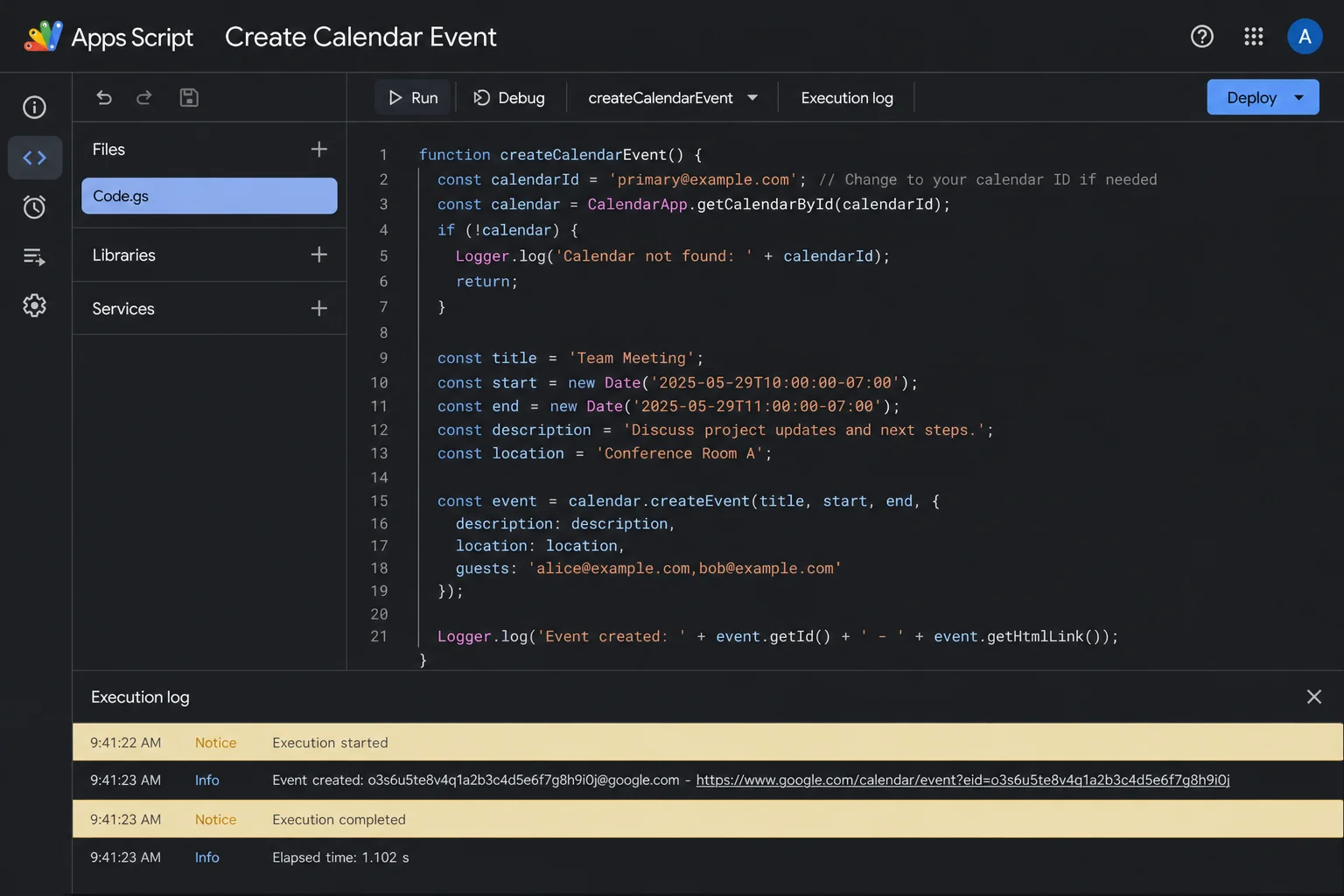Open the Executions list icon
Viewport: 1344px width, 896px height.
point(34,256)
